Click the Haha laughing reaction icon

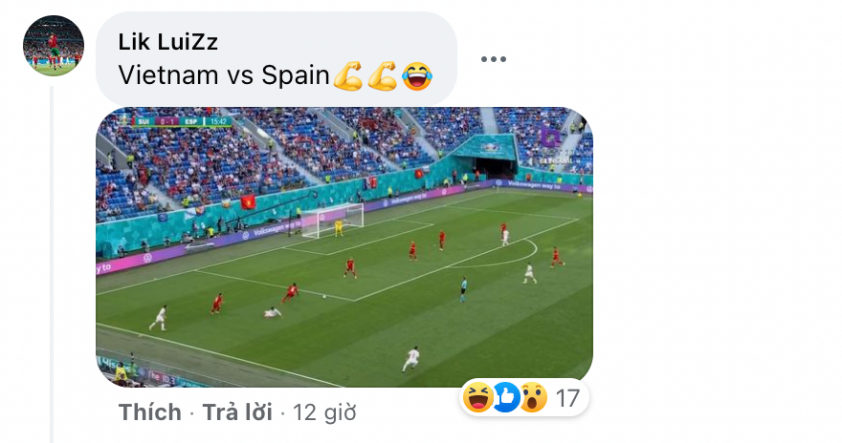477,398
